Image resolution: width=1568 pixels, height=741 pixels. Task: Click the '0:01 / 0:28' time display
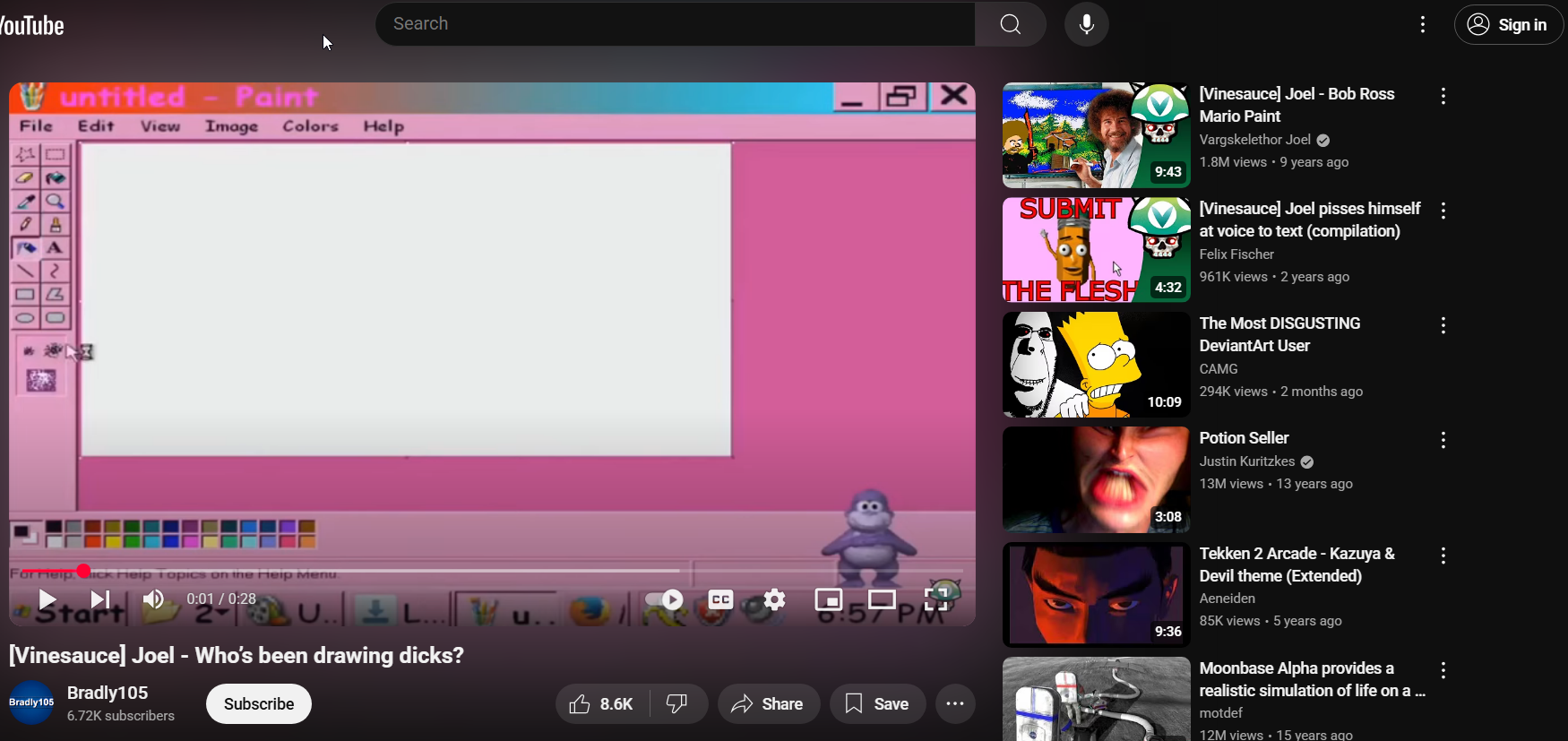(221, 599)
